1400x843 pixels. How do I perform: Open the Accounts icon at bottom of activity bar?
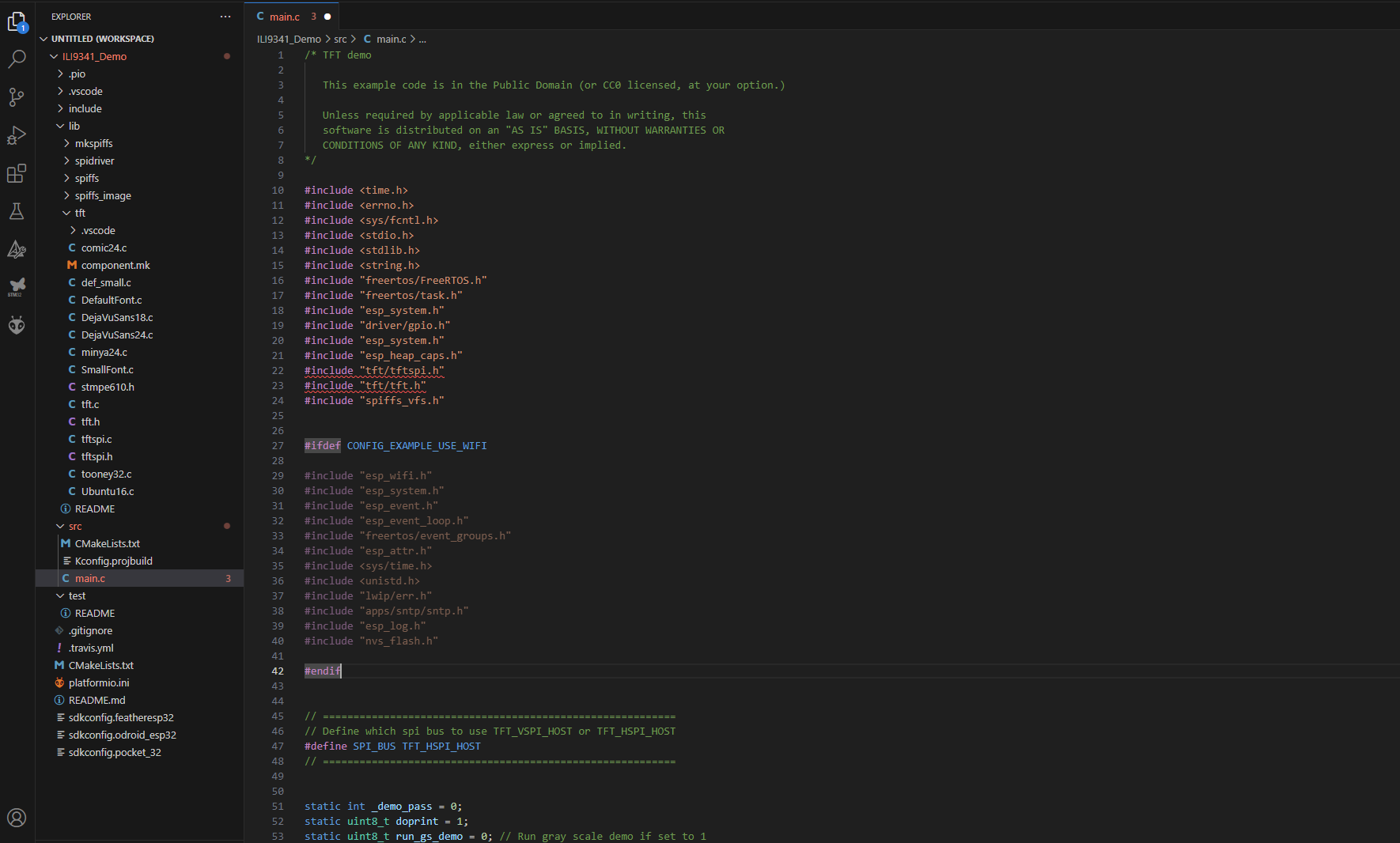click(x=17, y=818)
